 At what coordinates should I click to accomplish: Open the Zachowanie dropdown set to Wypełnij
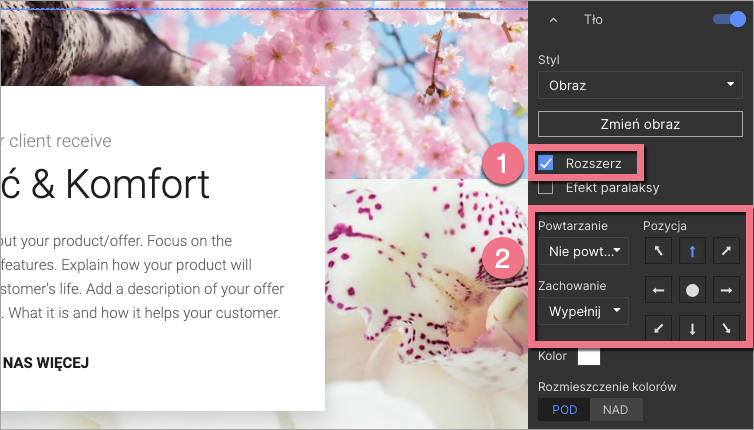click(x=584, y=311)
